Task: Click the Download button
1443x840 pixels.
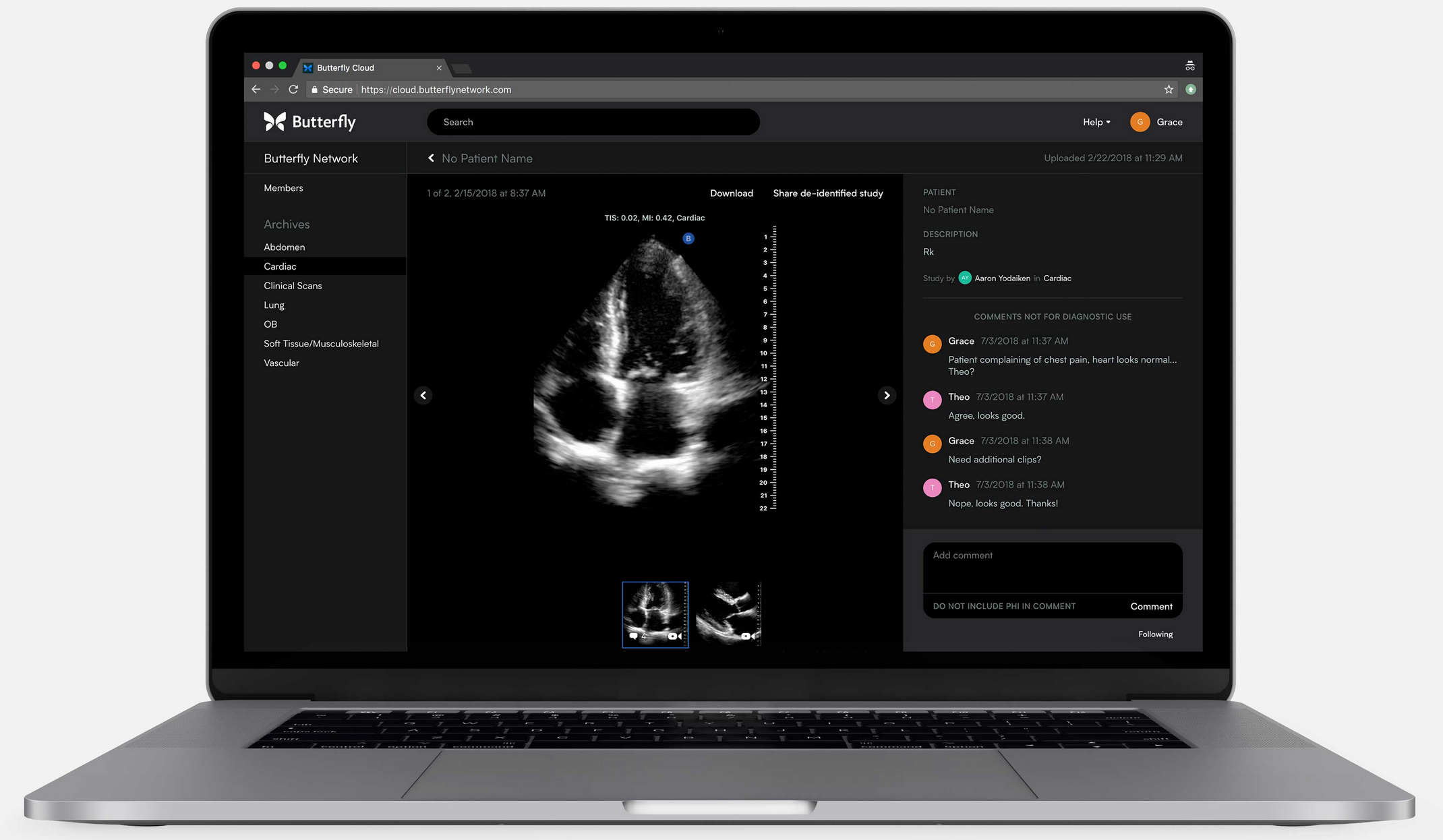Action: [731, 193]
